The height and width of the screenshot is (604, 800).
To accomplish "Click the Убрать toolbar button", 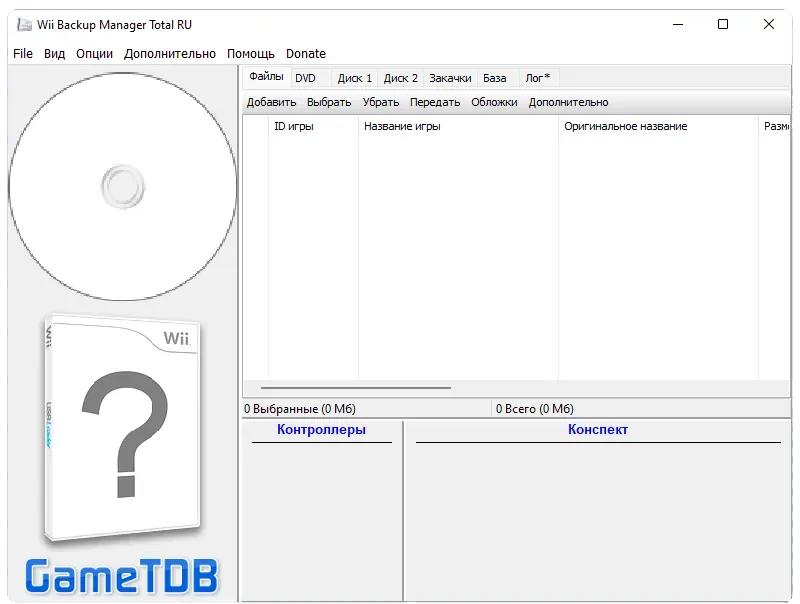I will point(381,102).
